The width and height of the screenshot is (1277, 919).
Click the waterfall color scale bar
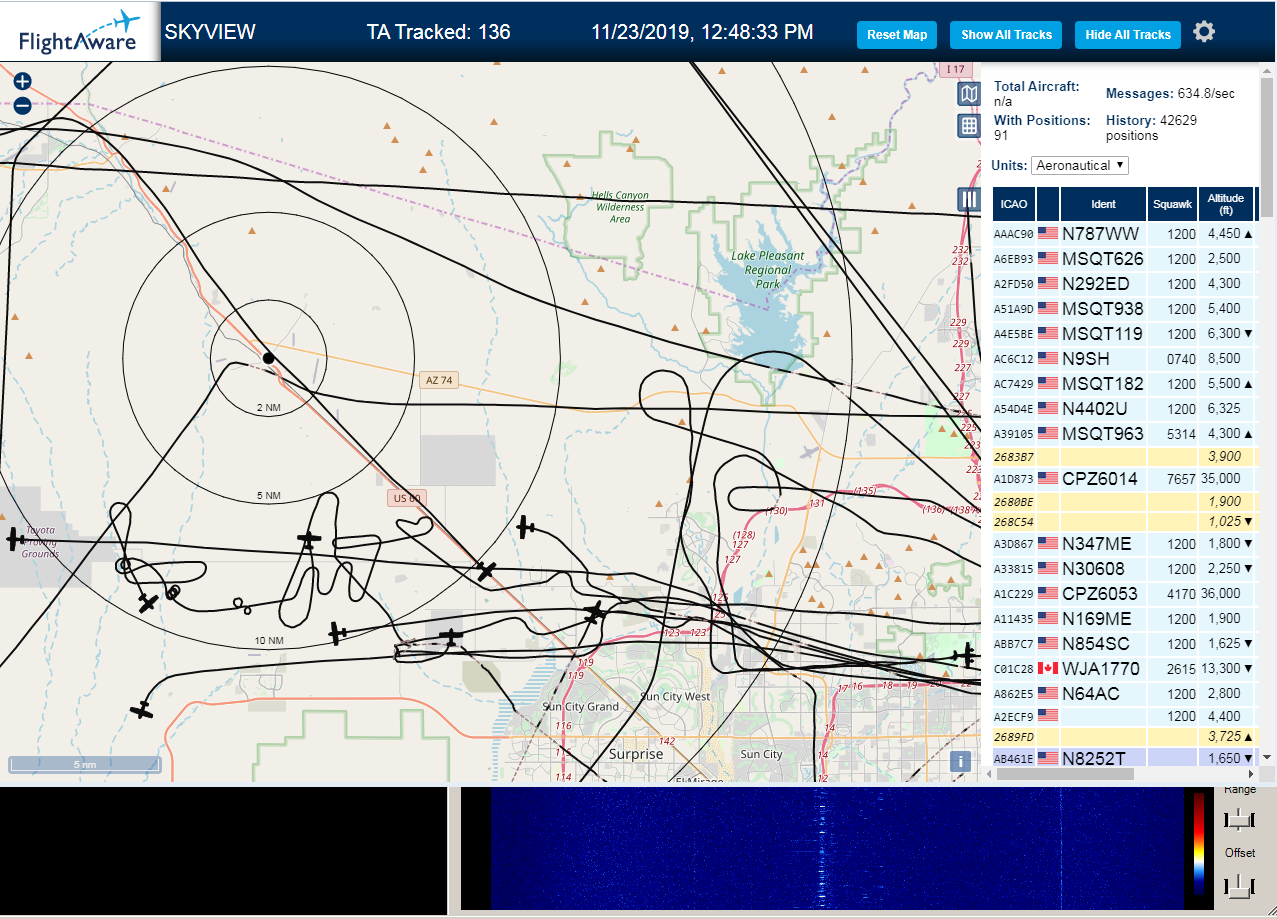coord(1199,843)
